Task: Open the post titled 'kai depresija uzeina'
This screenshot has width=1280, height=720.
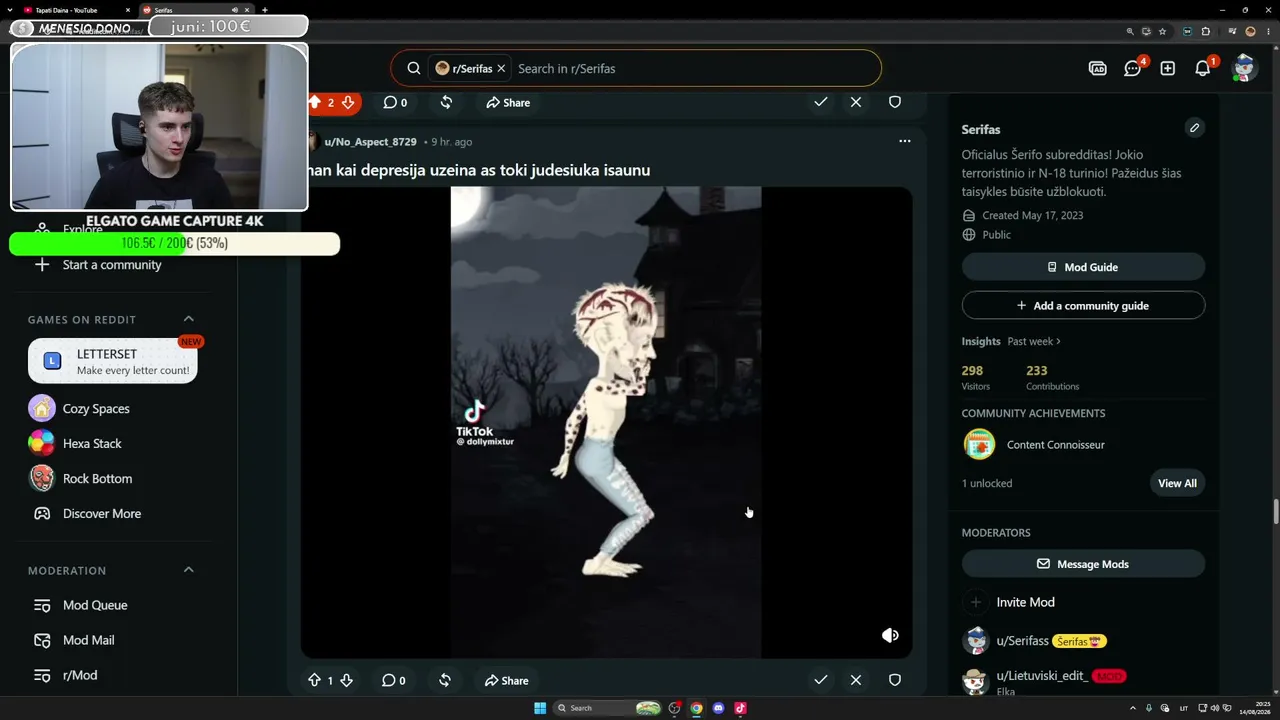Action: [x=479, y=170]
